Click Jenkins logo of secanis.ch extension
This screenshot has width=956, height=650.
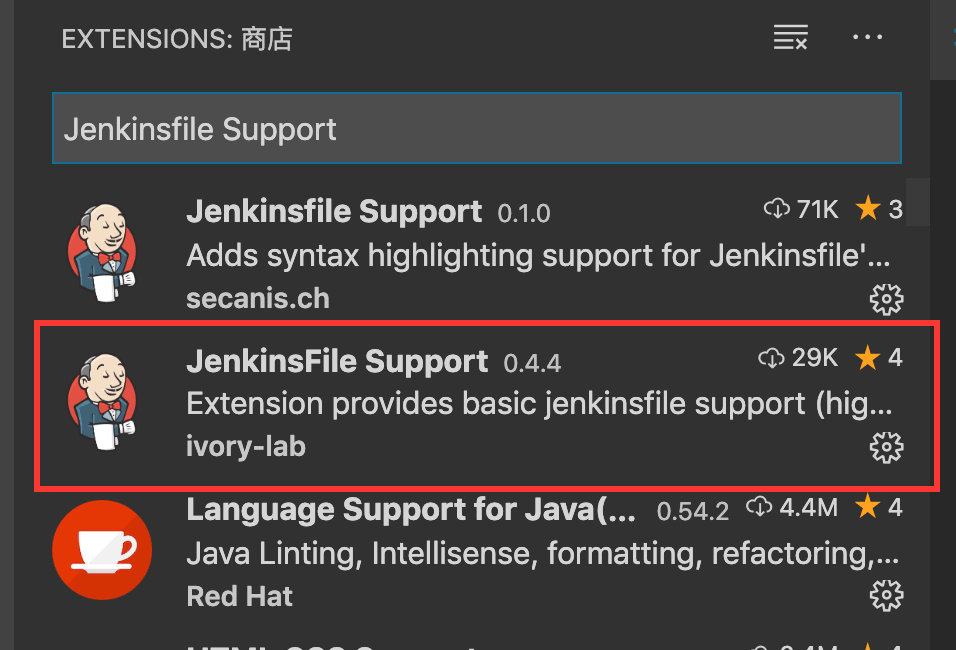tap(102, 252)
